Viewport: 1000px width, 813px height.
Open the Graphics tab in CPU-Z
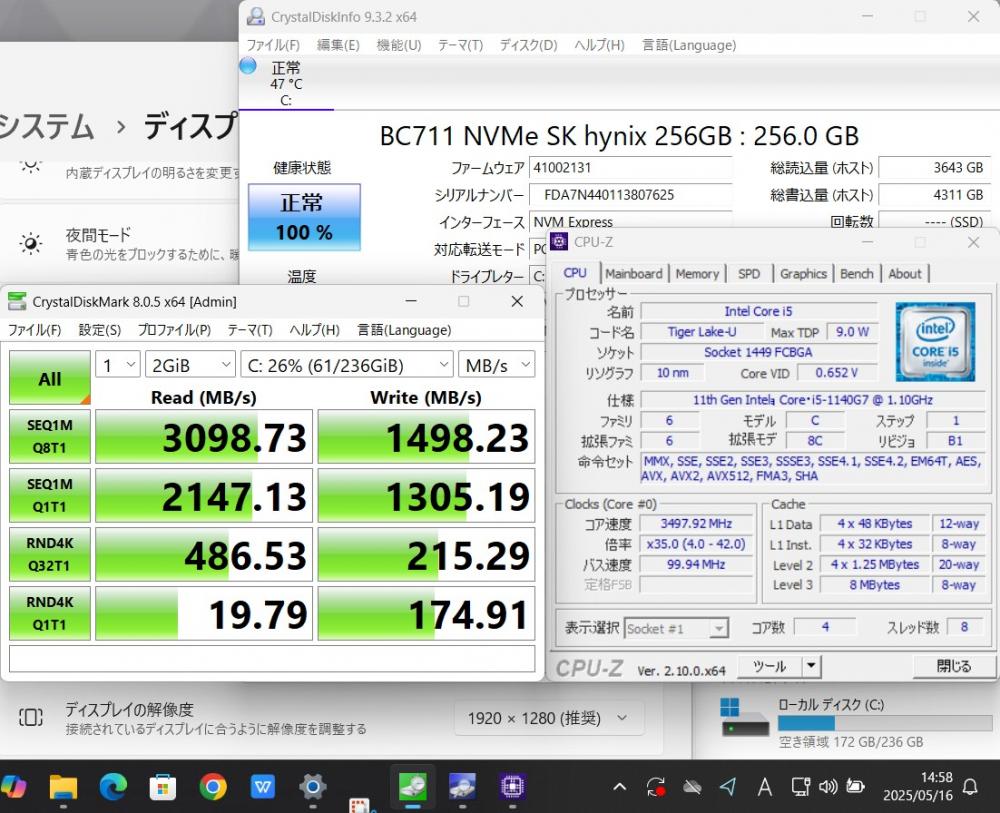(x=803, y=274)
